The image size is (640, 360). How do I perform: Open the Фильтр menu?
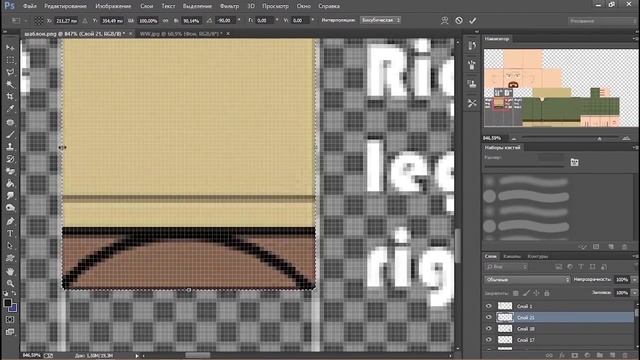click(x=229, y=6)
